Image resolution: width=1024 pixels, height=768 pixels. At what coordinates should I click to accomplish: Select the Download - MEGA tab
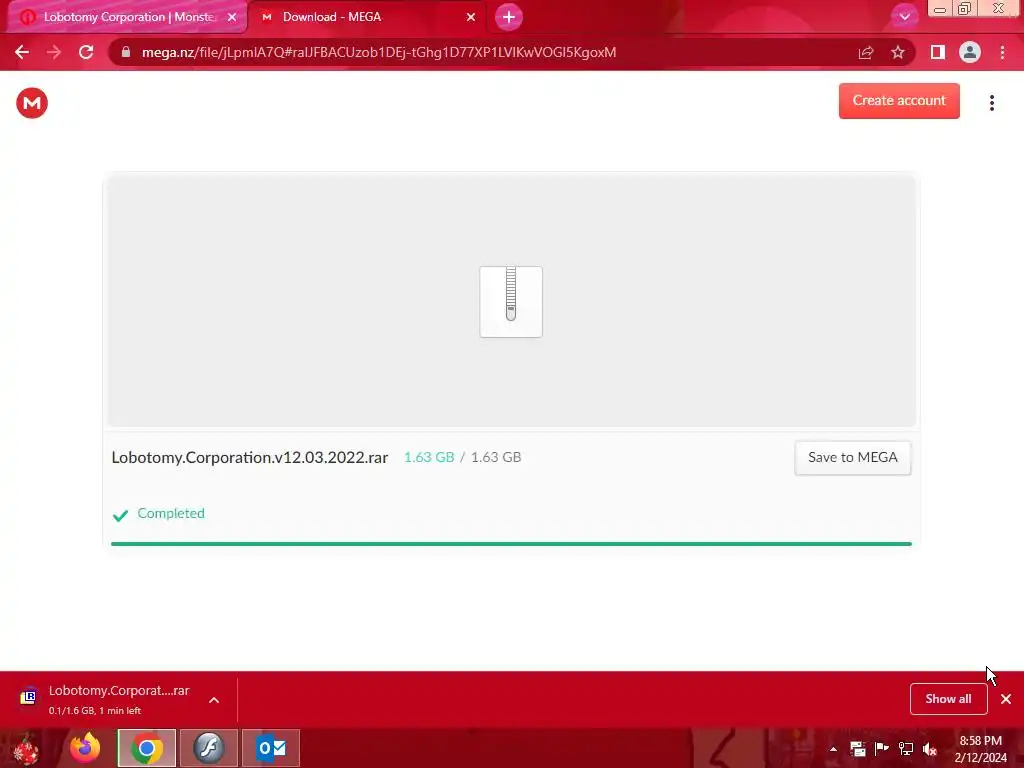366,17
